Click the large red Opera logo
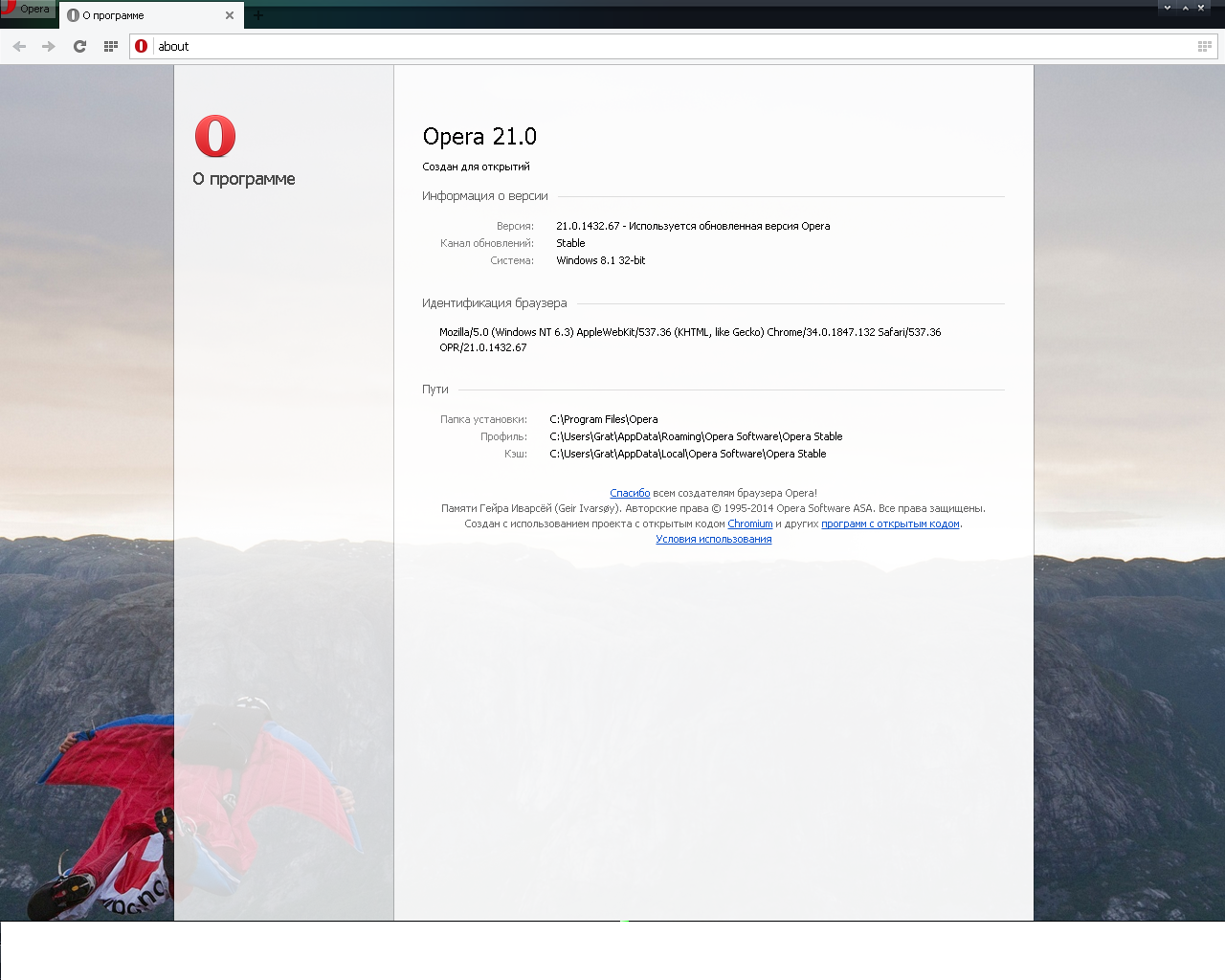 [215, 136]
